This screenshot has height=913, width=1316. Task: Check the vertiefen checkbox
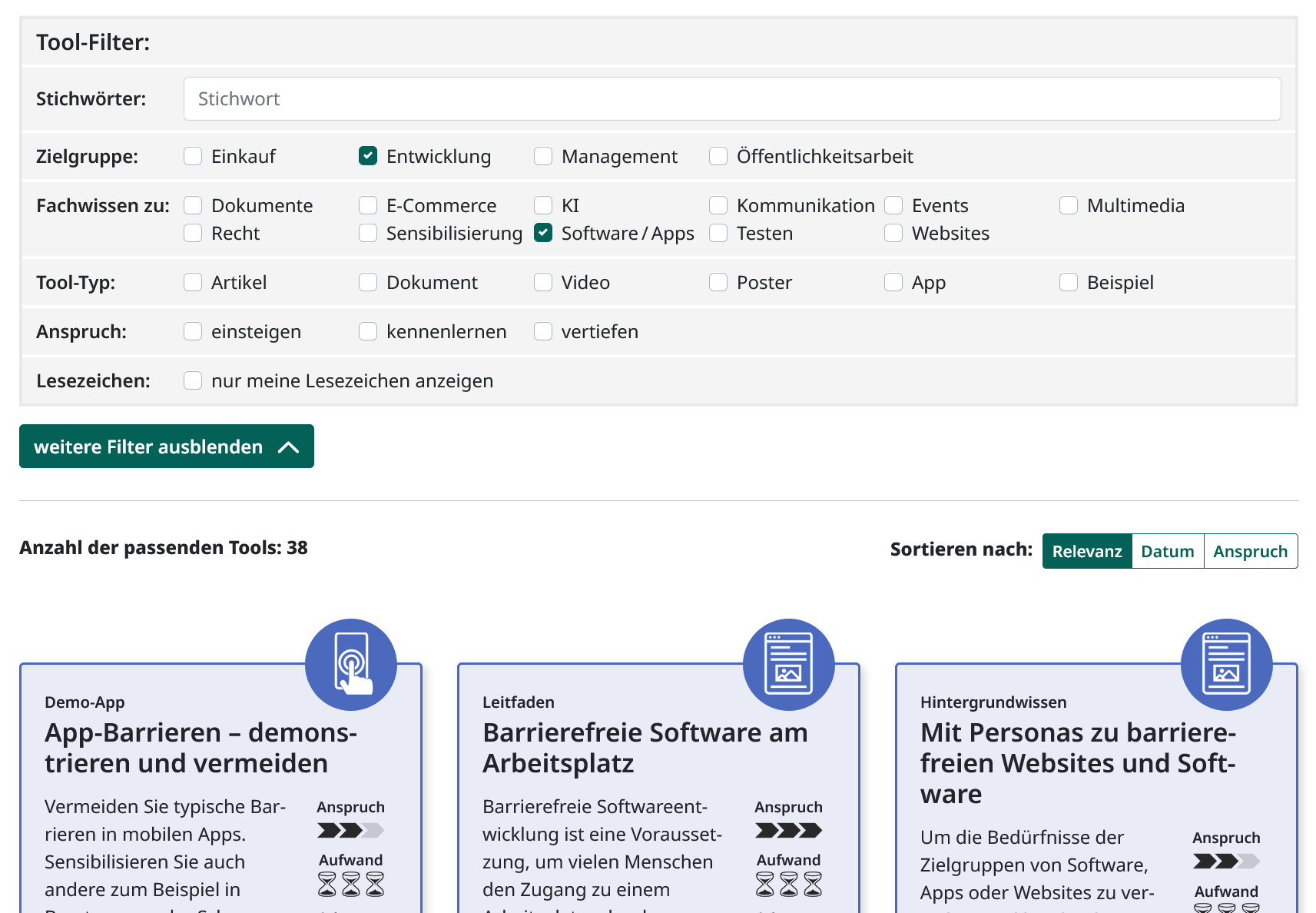pos(543,331)
